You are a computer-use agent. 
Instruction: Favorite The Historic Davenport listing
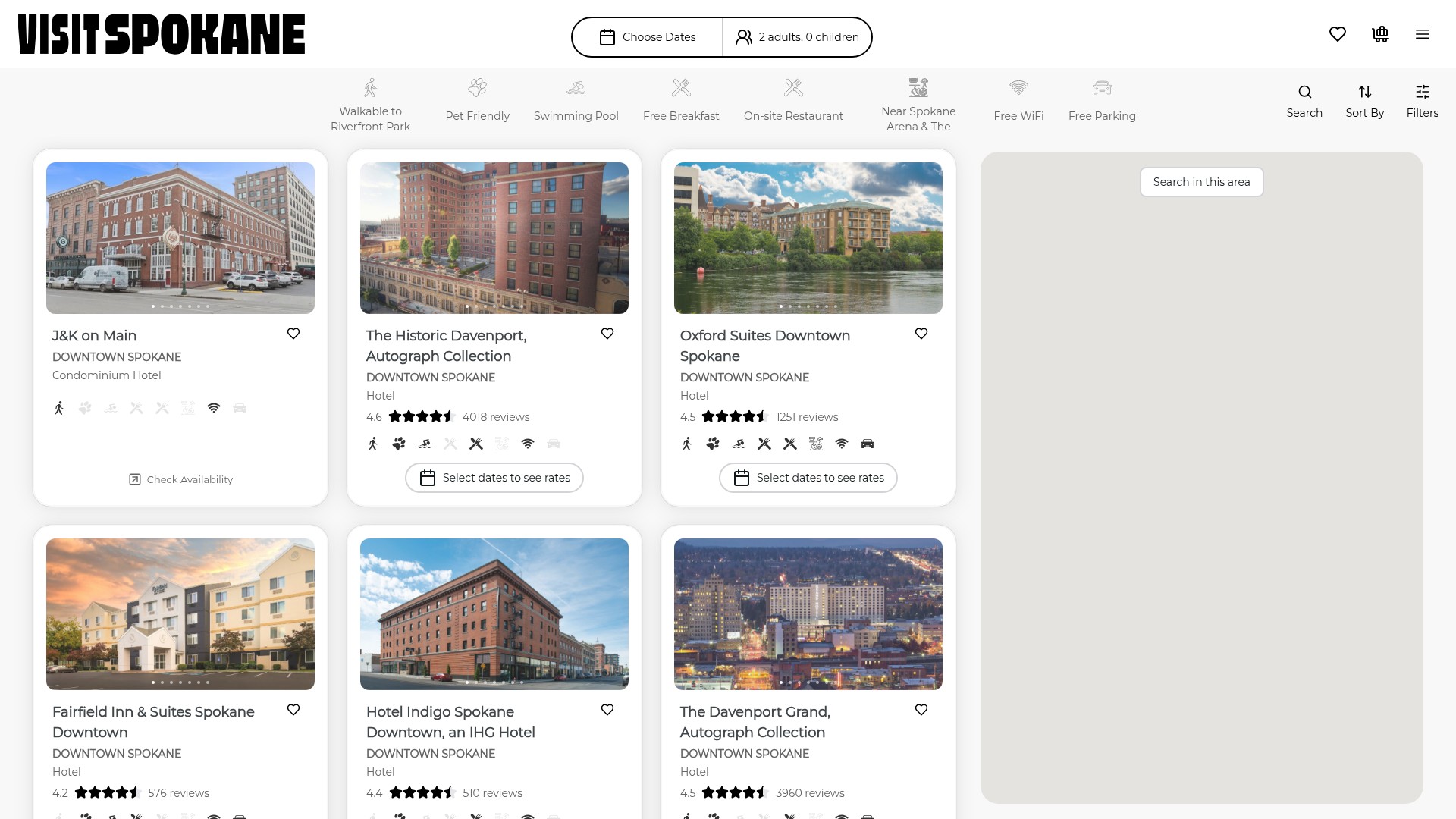607,334
